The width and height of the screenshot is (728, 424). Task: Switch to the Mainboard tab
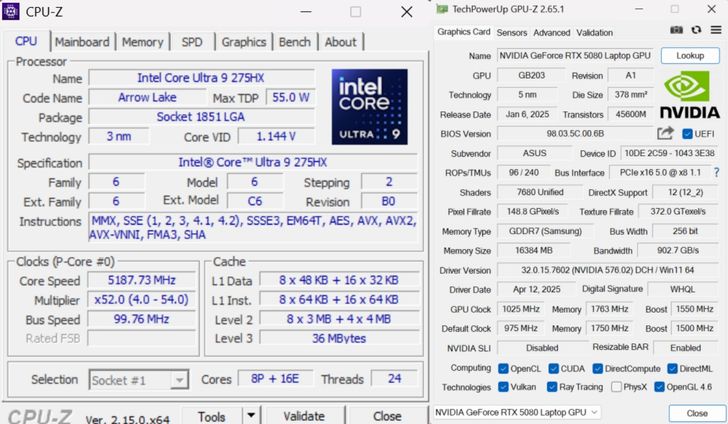pyautogui.click(x=82, y=42)
